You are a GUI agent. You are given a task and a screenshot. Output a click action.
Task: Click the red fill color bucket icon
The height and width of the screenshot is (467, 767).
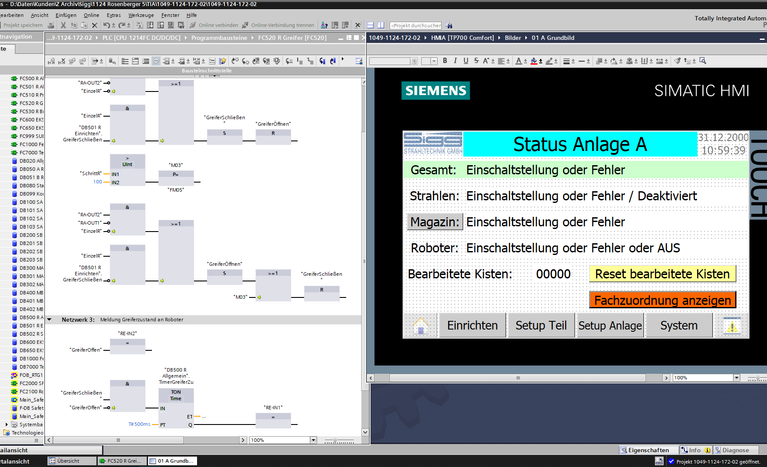click(534, 61)
